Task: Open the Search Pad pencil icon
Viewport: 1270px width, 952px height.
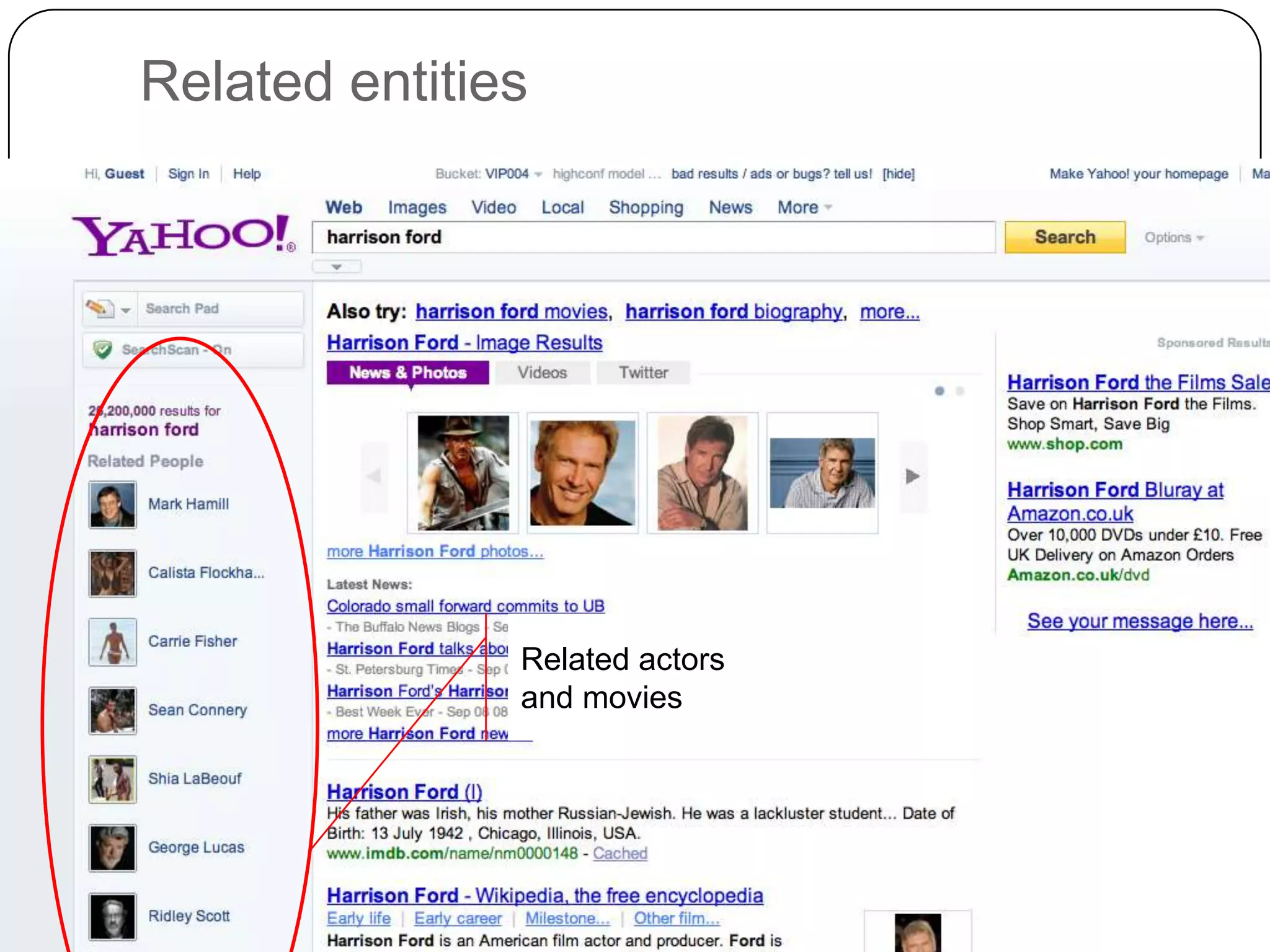Action: click(100, 308)
